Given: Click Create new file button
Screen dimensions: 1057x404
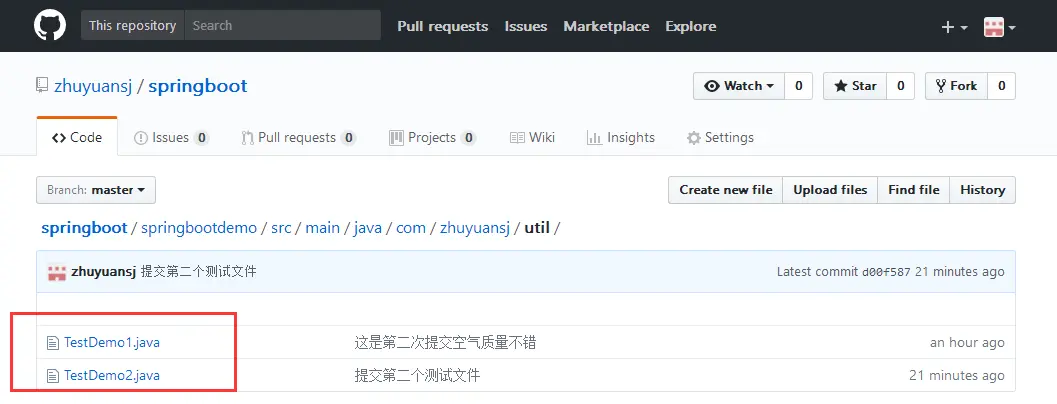Looking at the screenshot, I should [x=725, y=190].
